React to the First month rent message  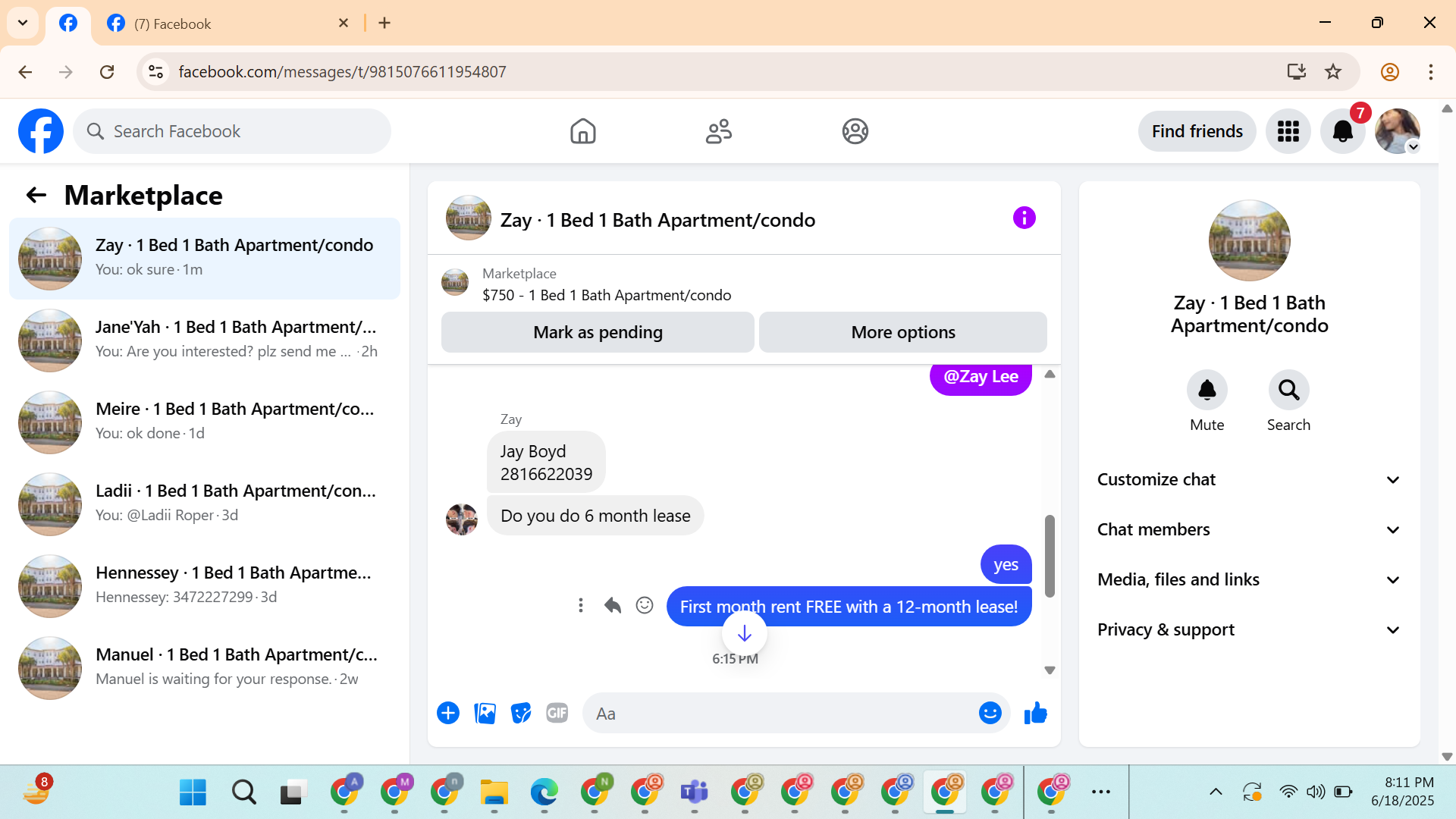pyautogui.click(x=645, y=605)
